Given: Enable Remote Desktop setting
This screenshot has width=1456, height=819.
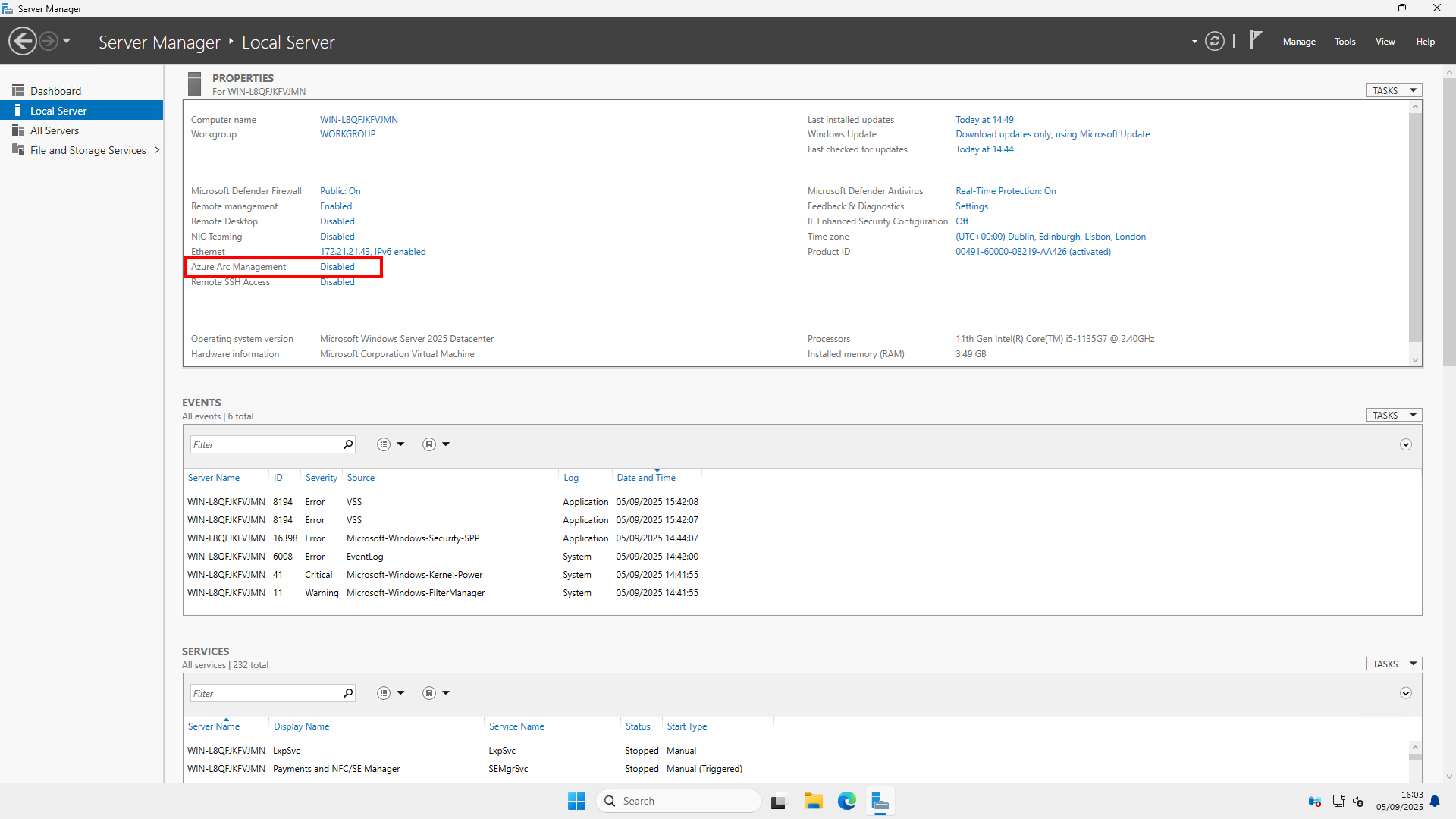Looking at the screenshot, I should tap(337, 221).
